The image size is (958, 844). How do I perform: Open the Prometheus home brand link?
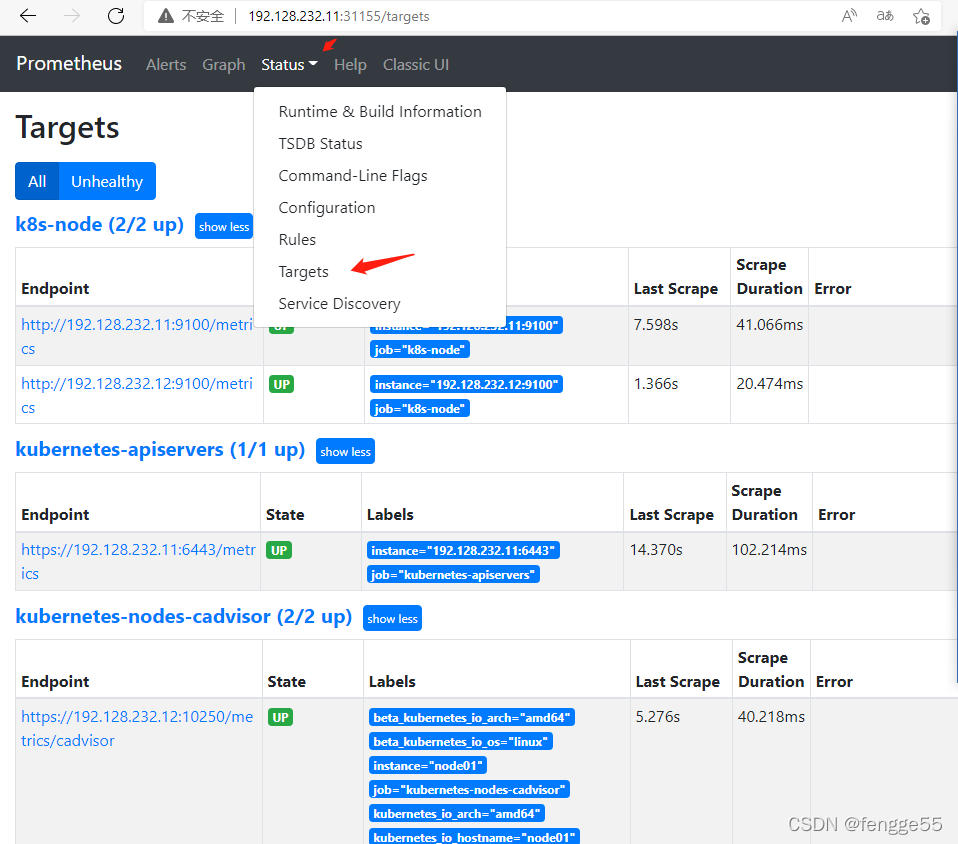click(69, 64)
